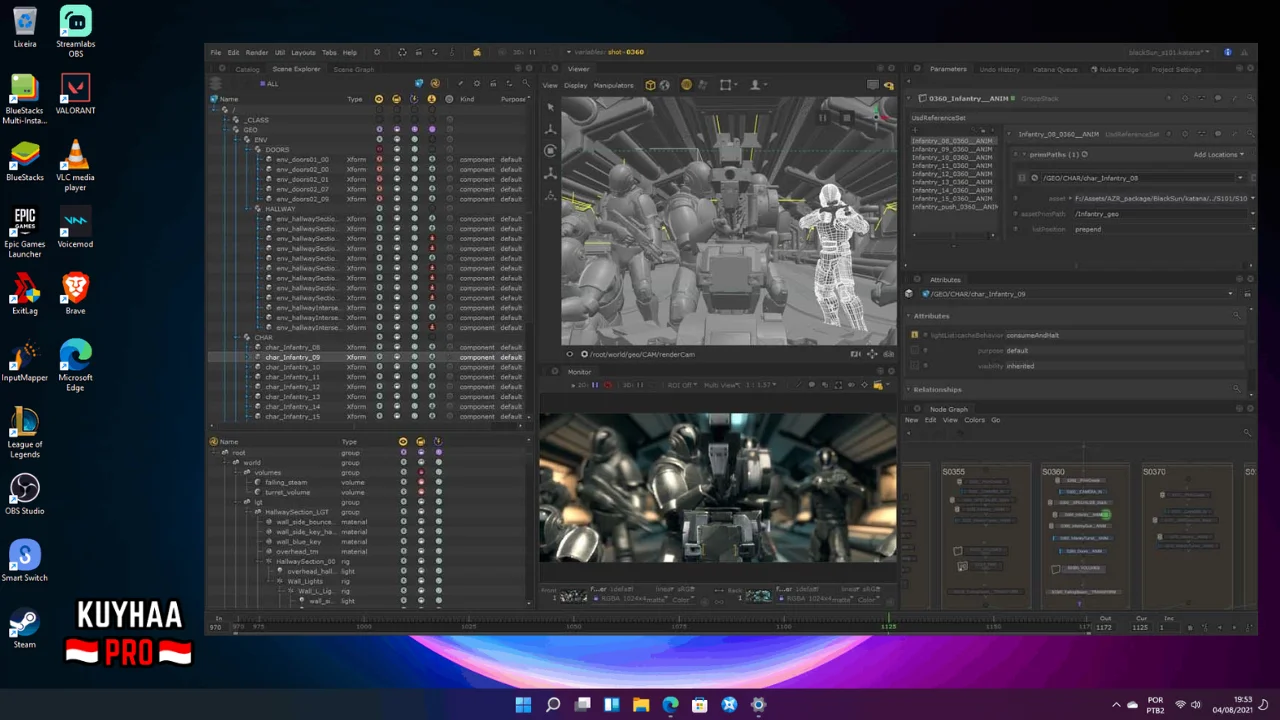
Task: Toggle visibility eye for char_Infantry_12
Action: pos(379,386)
